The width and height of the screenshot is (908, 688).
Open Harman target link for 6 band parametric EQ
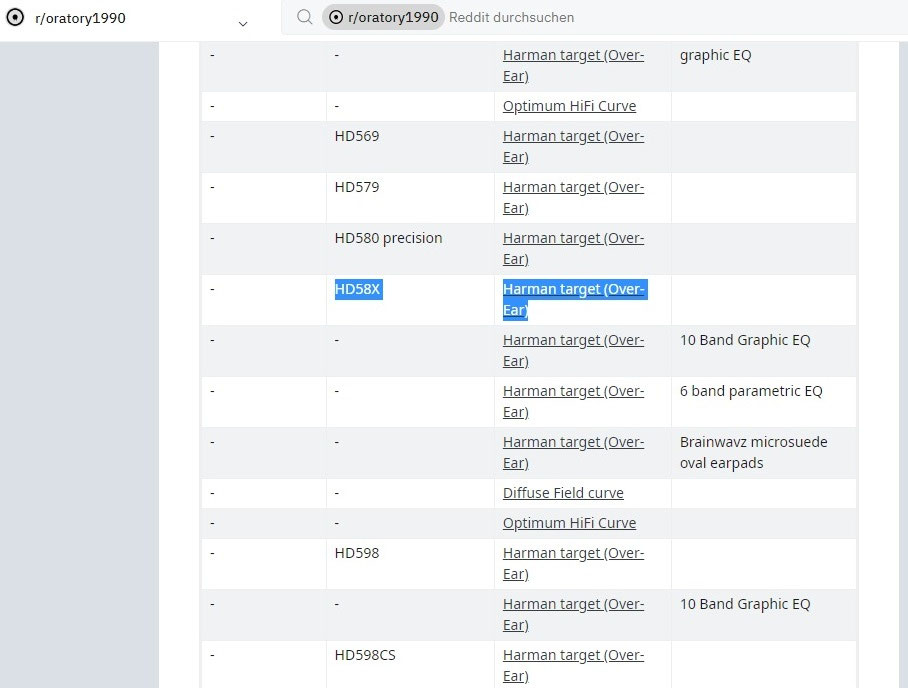(x=573, y=401)
